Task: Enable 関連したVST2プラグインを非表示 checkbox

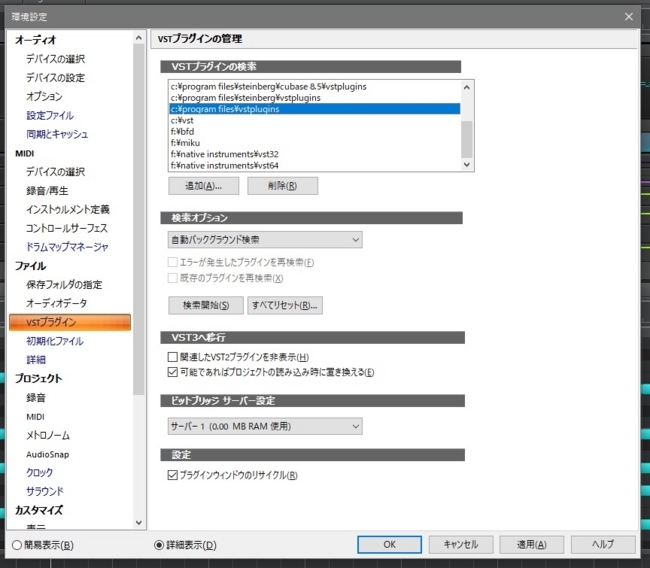Action: click(172, 357)
